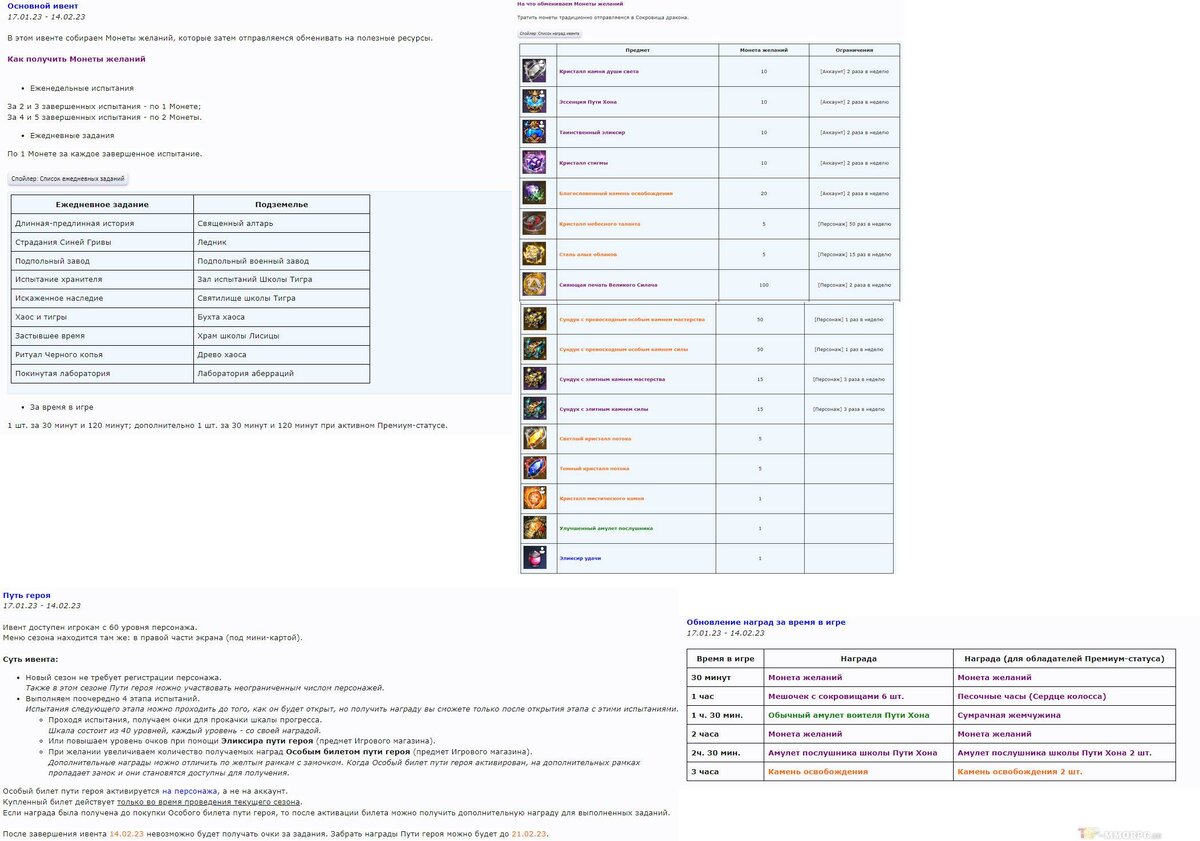Click the Путь героя heading
The height and width of the screenshot is (841, 1200).
(x=27, y=595)
